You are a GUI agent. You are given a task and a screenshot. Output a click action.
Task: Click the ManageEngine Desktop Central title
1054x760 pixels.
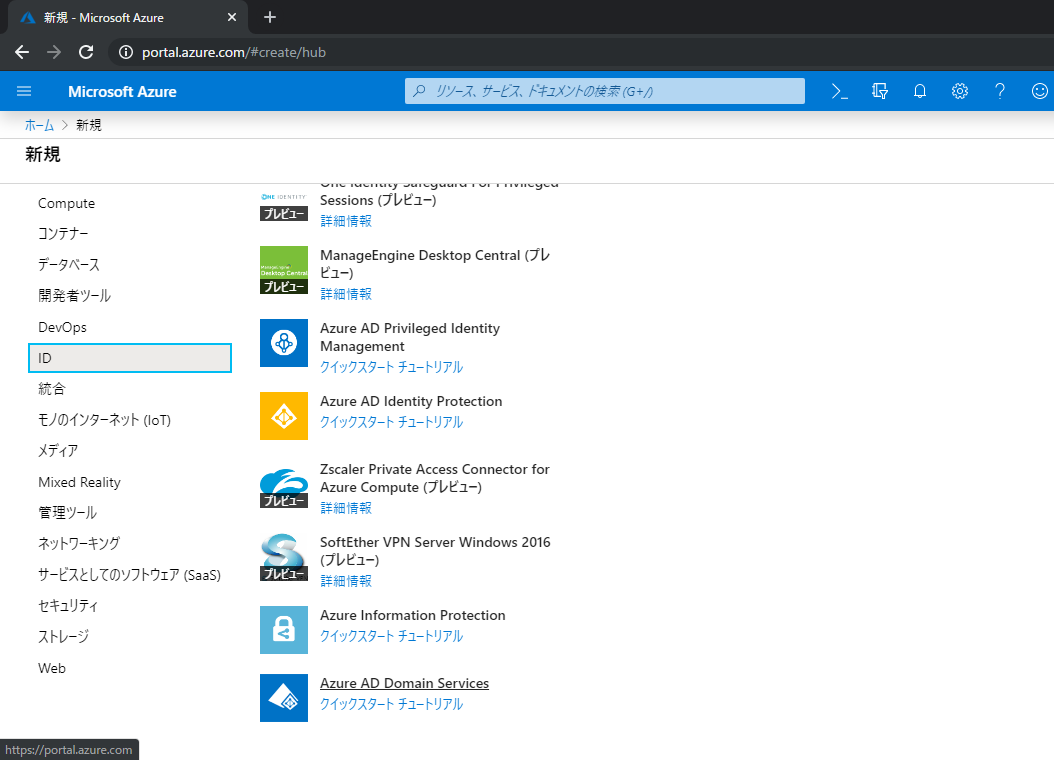pos(435,264)
